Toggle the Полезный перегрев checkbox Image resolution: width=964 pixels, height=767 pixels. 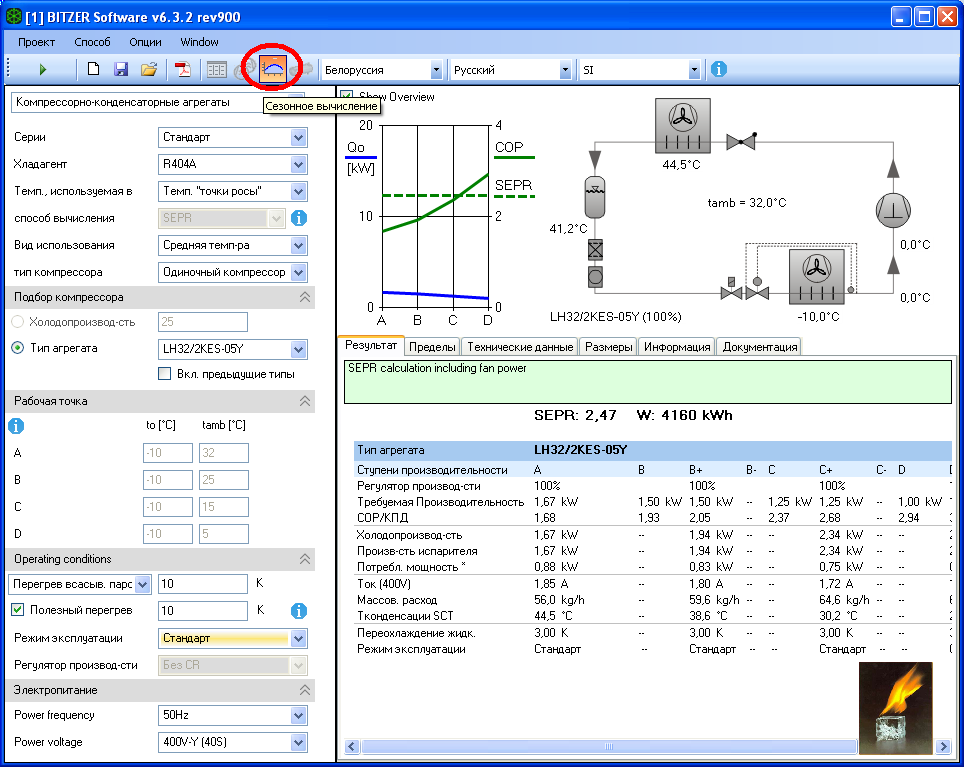(18, 610)
